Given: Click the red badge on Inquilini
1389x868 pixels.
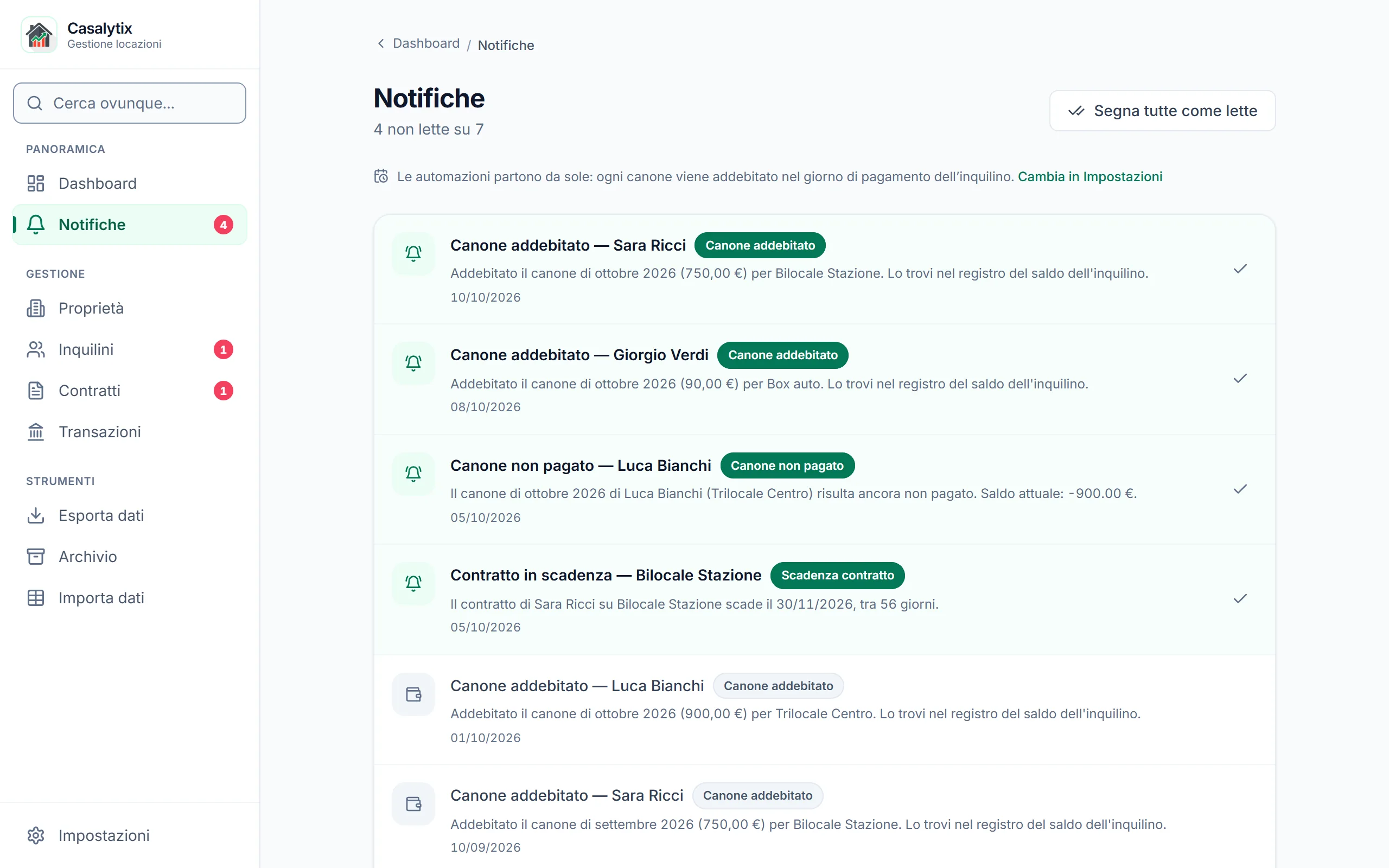Looking at the screenshot, I should coord(224,349).
